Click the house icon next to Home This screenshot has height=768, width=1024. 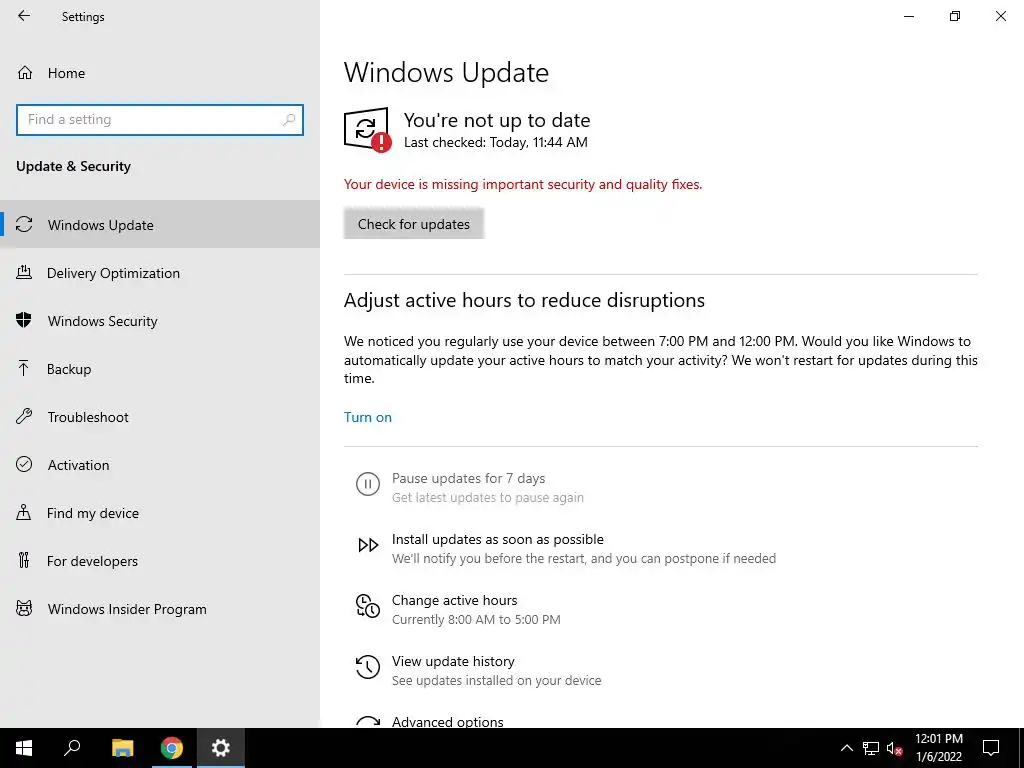(x=25, y=72)
